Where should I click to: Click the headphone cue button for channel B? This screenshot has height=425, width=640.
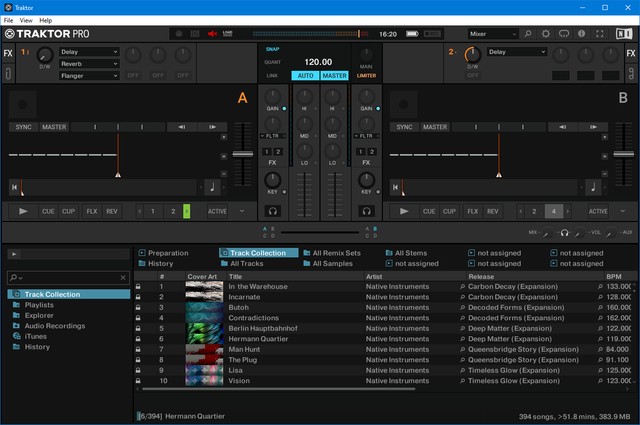tap(367, 211)
